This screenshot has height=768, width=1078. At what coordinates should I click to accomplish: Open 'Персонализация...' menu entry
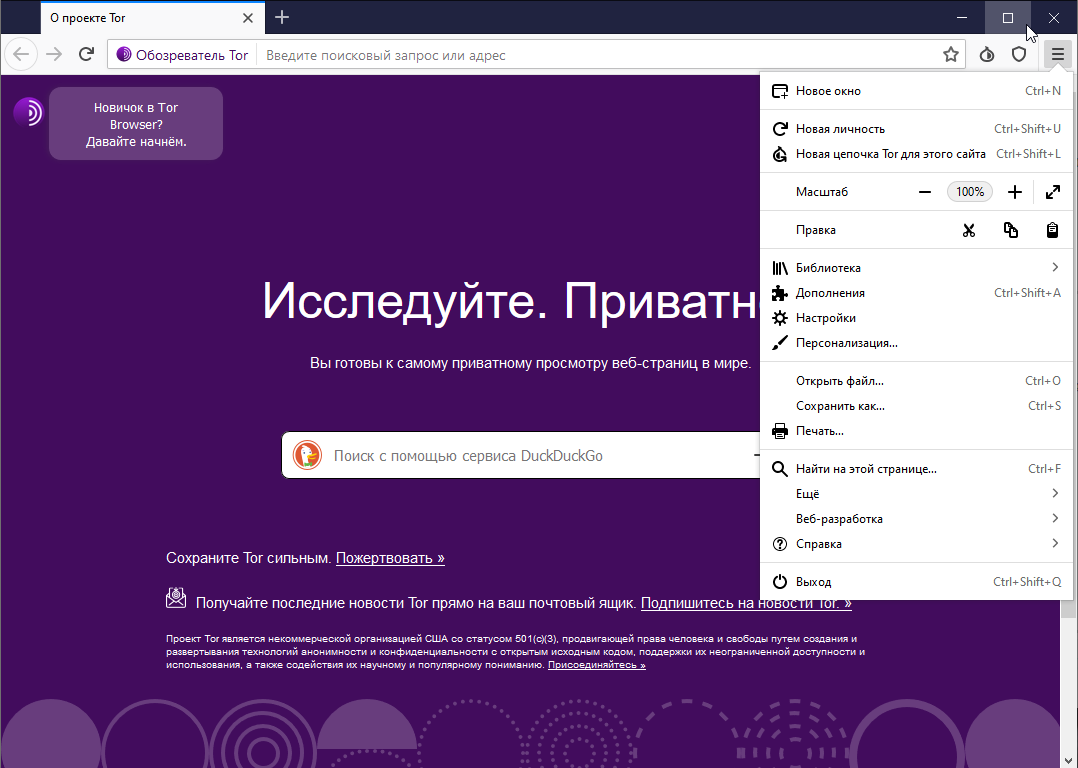click(x=916, y=343)
